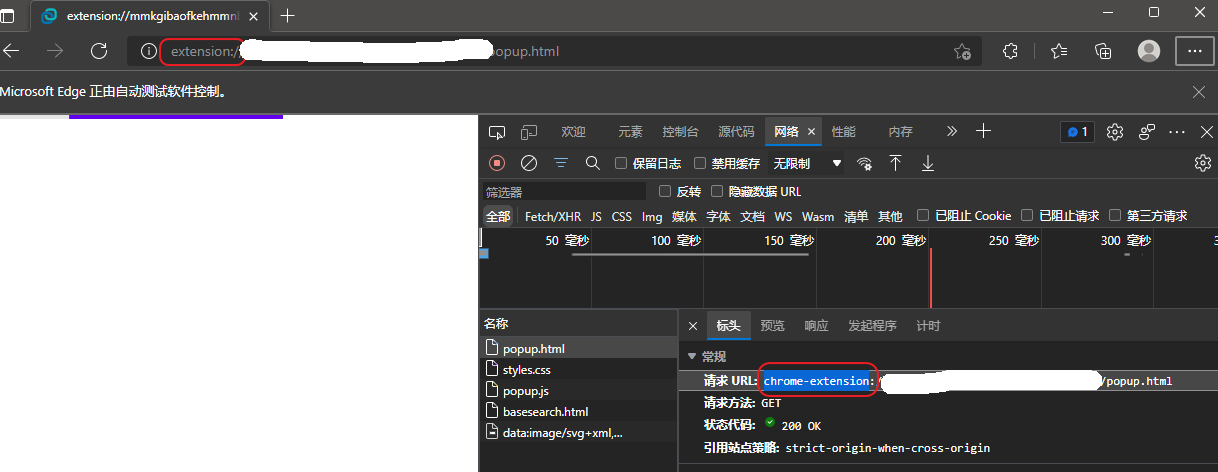
Task: Toggle the device emulation icon
Action: pyautogui.click(x=529, y=132)
